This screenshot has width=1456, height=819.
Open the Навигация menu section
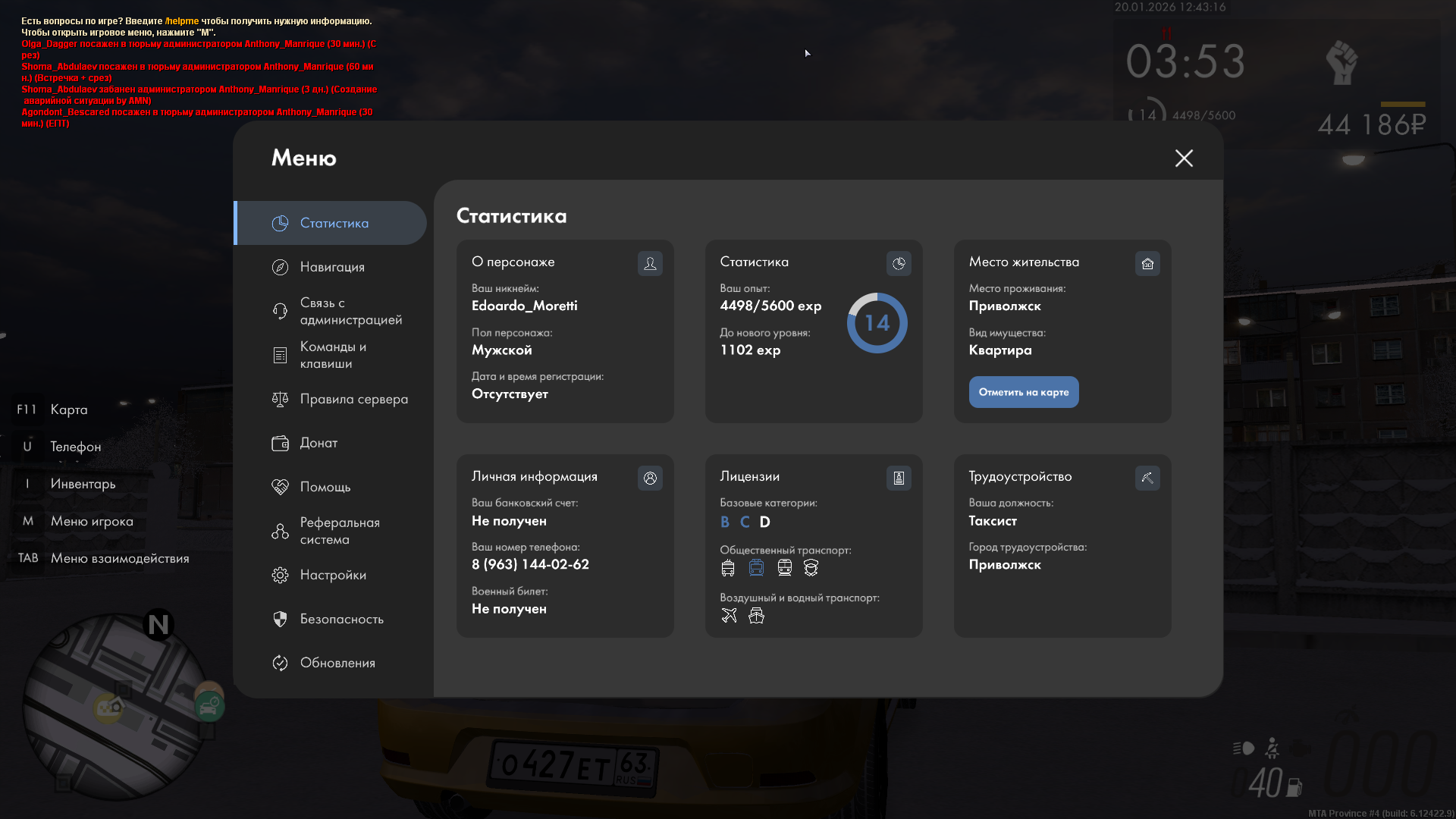click(x=332, y=267)
